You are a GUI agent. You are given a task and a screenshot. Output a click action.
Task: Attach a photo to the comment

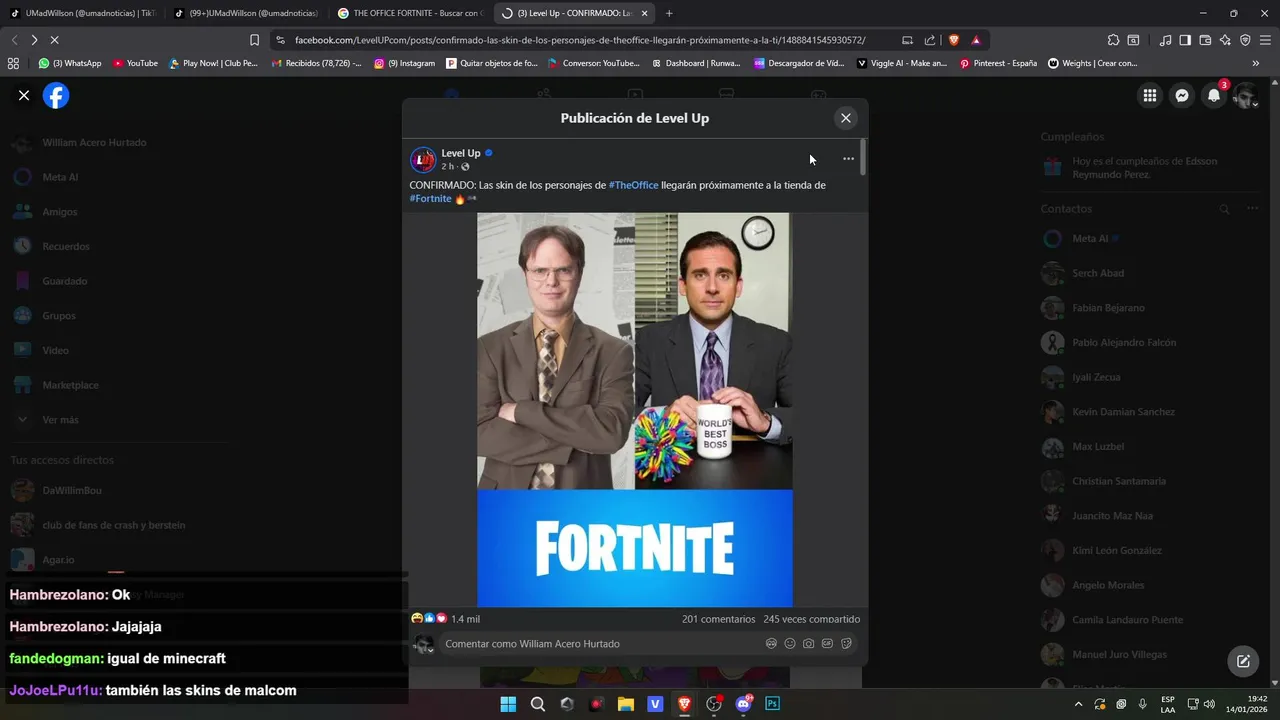(808, 644)
